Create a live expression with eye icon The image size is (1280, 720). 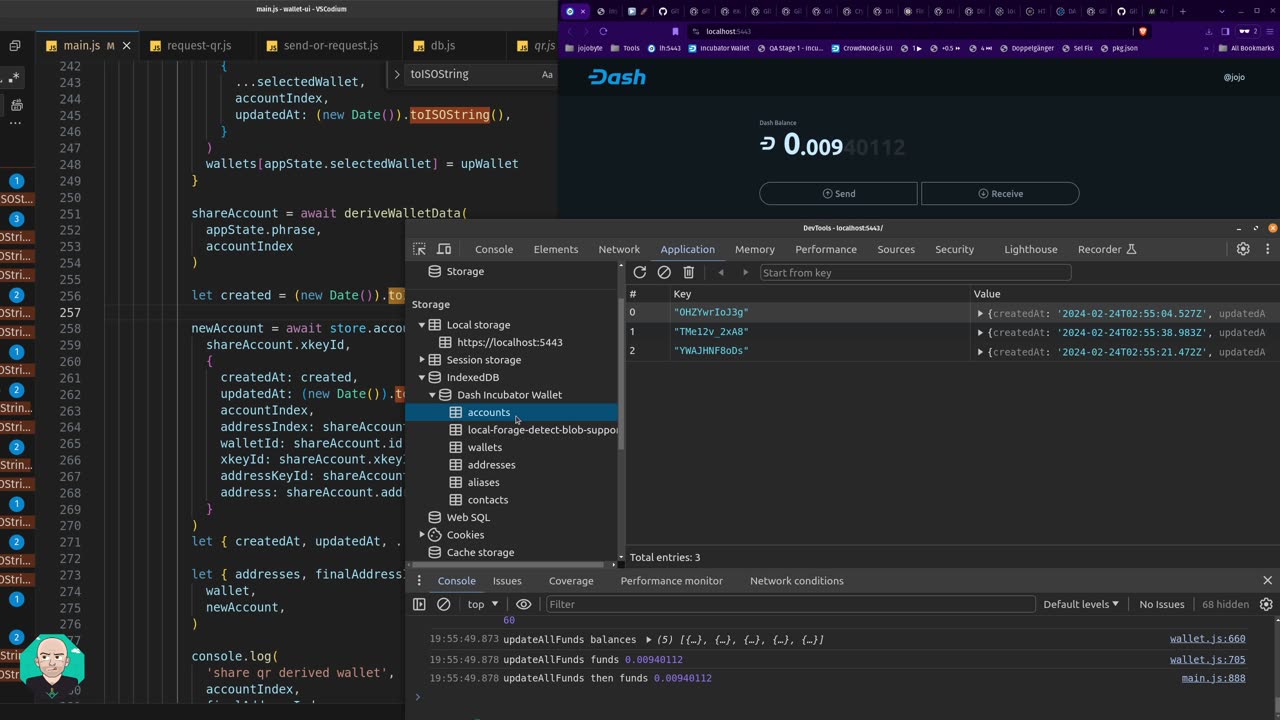[x=523, y=604]
